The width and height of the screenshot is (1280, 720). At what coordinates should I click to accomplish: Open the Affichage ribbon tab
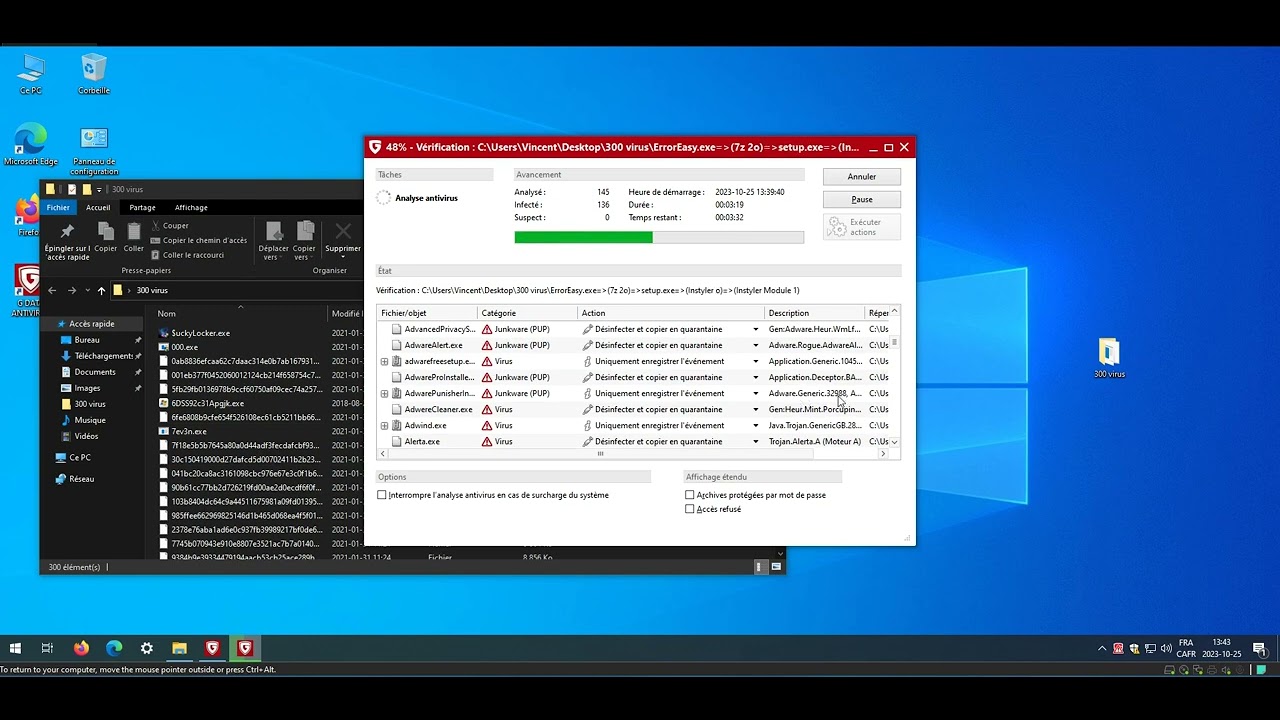(191, 207)
